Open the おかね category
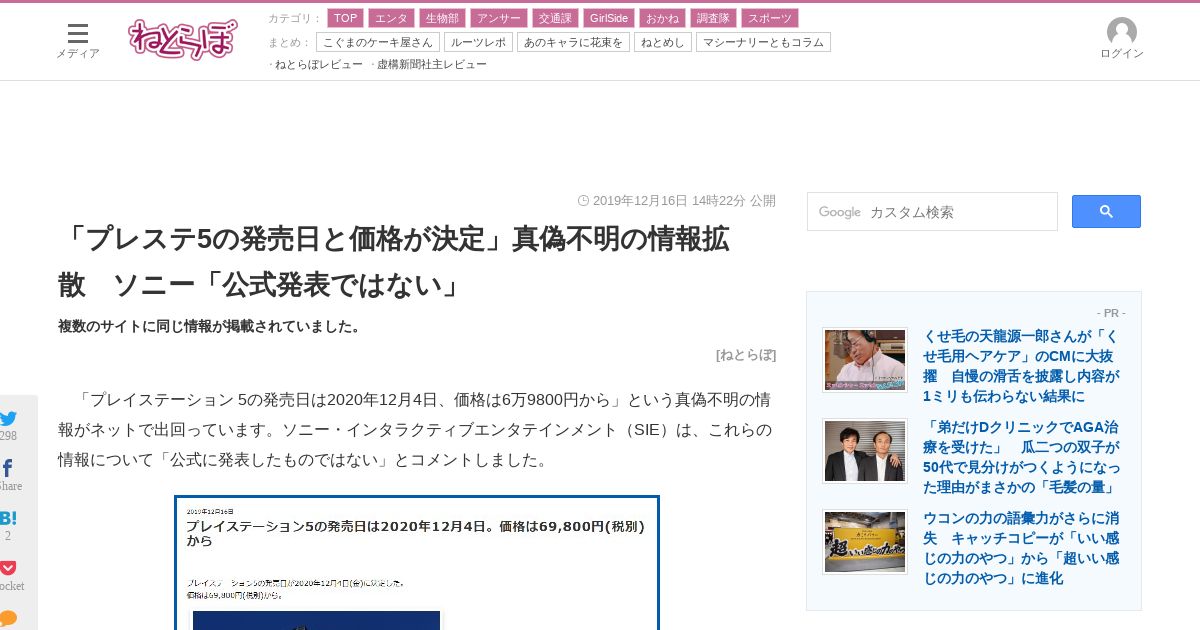1200x630 pixels. (662, 18)
